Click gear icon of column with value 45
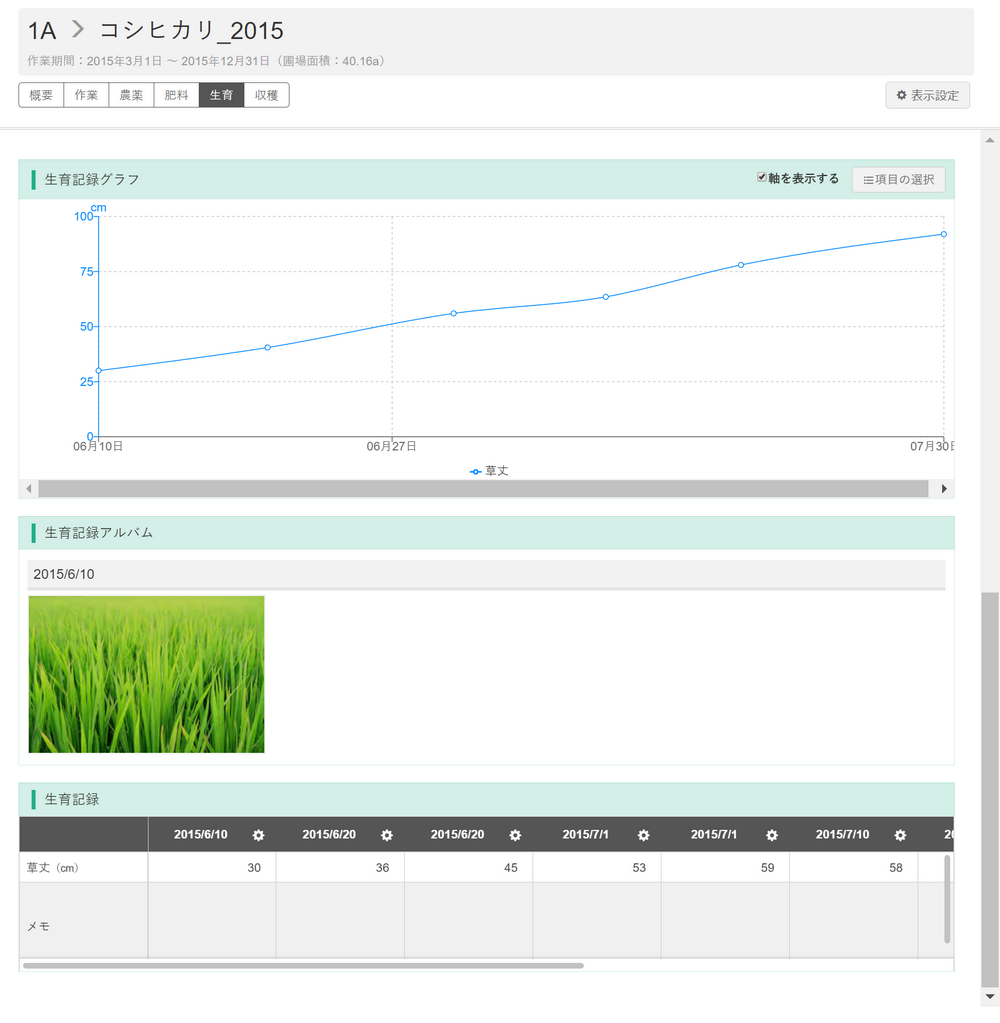Image resolution: width=1000 pixels, height=1023 pixels. [x=515, y=835]
